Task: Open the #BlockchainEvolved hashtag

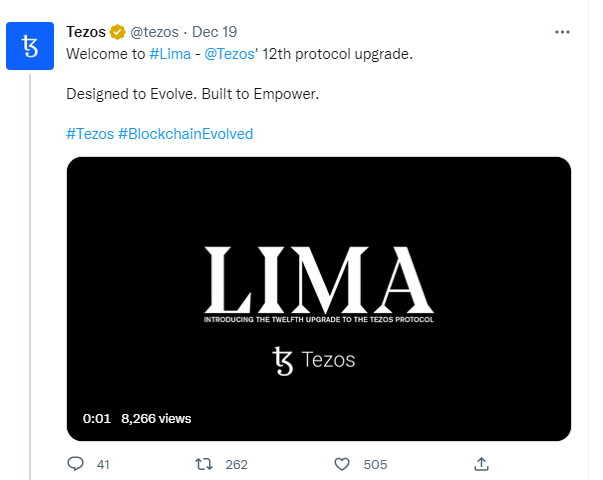Action: point(185,134)
